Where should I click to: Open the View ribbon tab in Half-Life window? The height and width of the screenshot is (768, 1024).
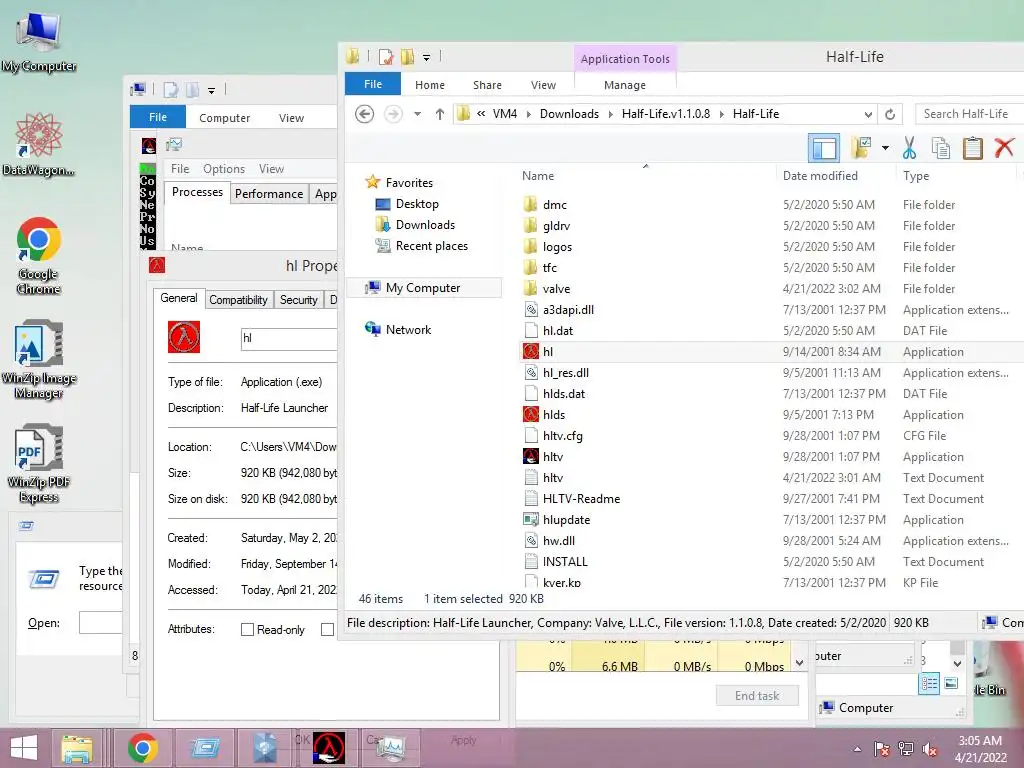pyautogui.click(x=543, y=85)
